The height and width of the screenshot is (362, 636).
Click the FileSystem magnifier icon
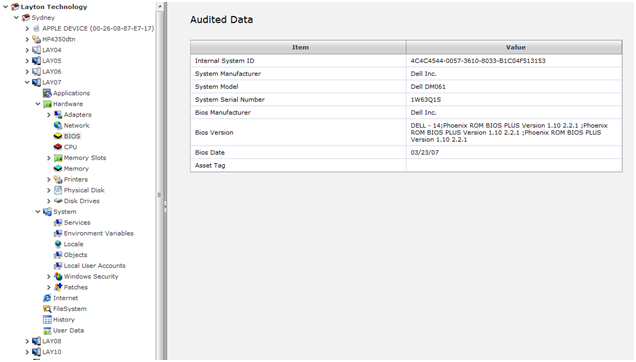click(47, 308)
